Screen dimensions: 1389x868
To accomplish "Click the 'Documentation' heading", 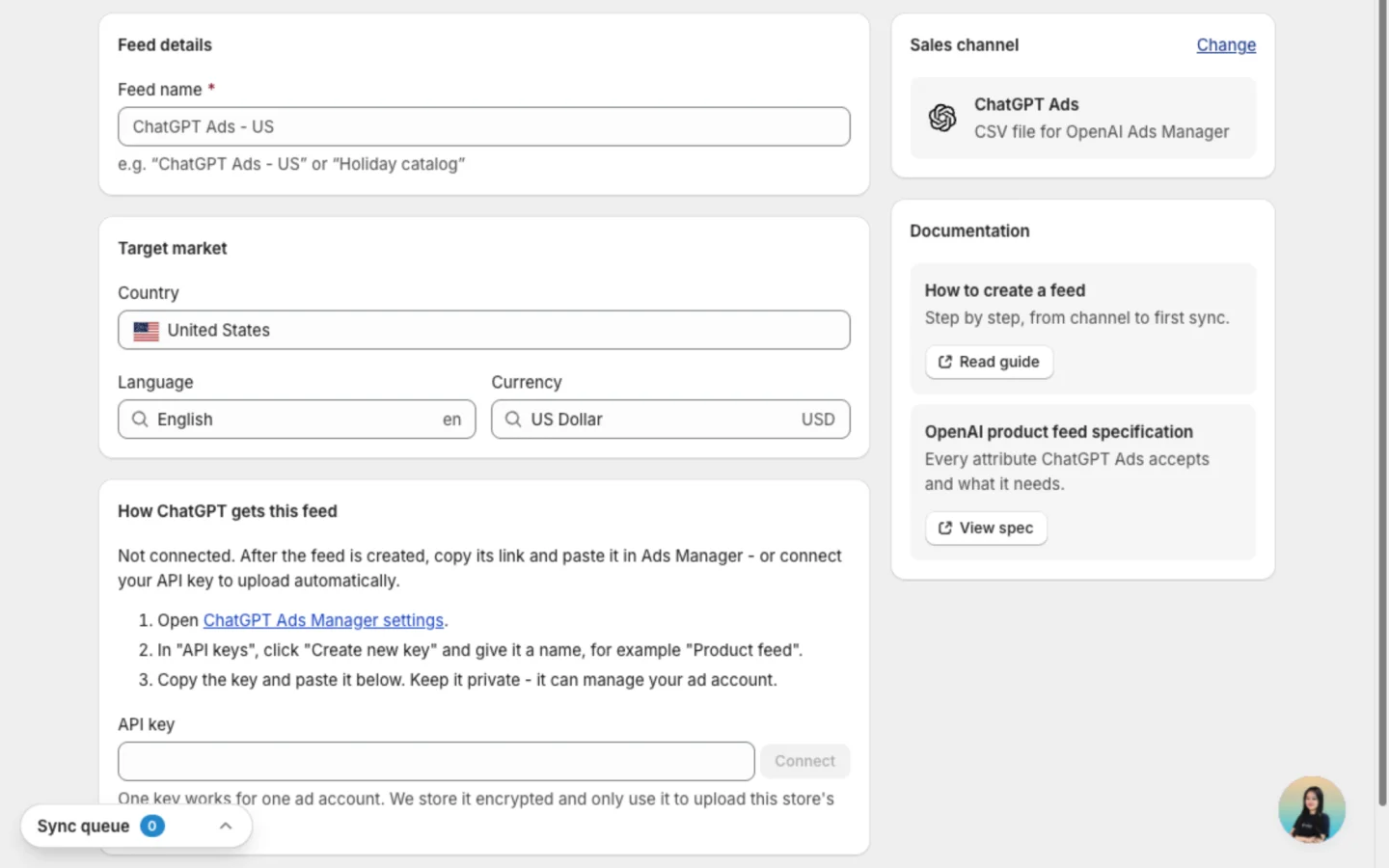I will pos(969,231).
